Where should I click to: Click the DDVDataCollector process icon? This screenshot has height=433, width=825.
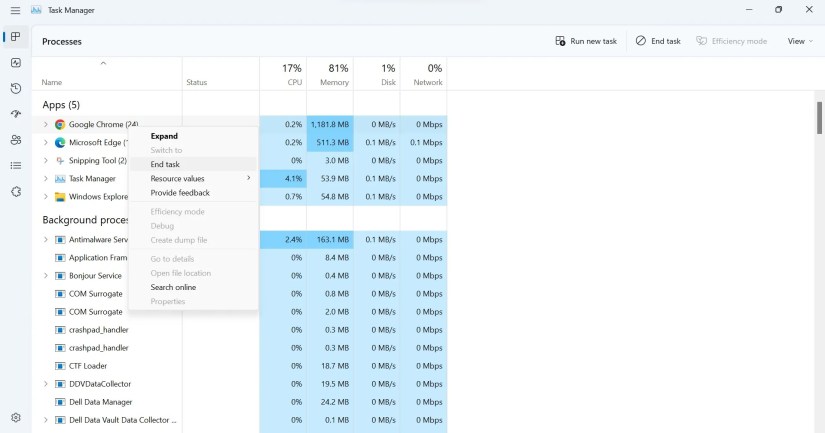[x=60, y=384]
